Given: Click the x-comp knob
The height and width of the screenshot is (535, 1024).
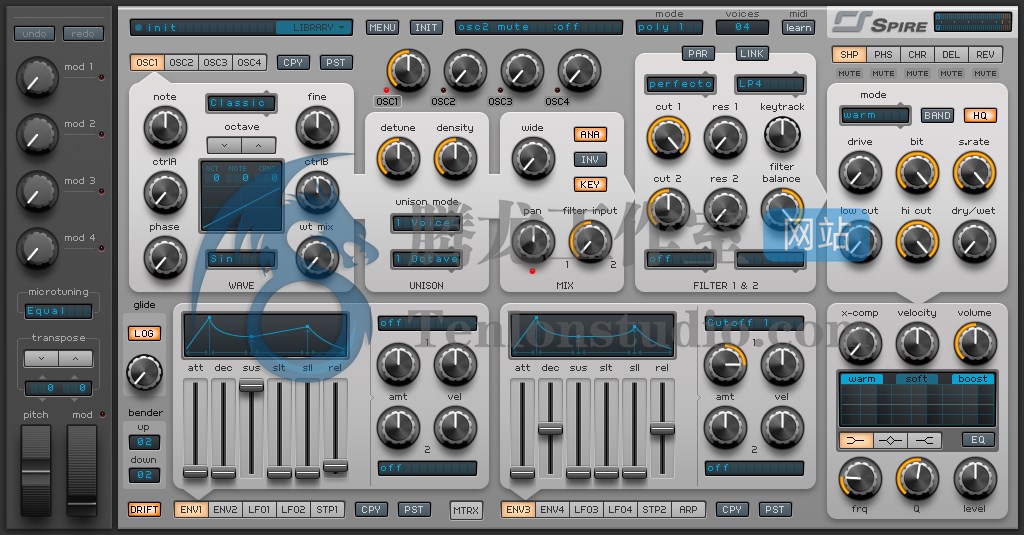Looking at the screenshot, I should pos(859,344).
